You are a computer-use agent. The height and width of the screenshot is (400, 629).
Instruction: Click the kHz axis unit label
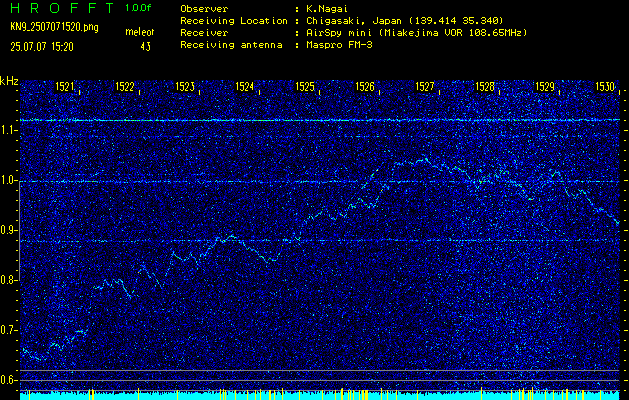click(x=9, y=81)
